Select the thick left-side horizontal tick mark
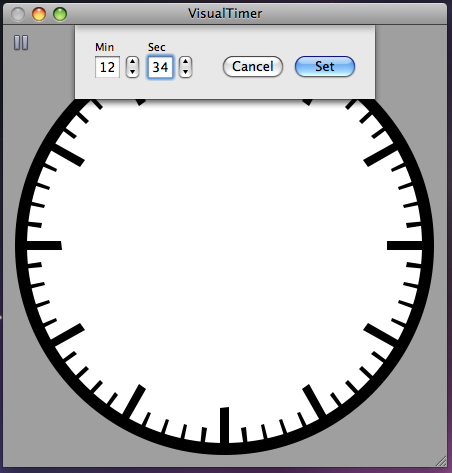This screenshot has height=473, width=452. [x=44, y=245]
